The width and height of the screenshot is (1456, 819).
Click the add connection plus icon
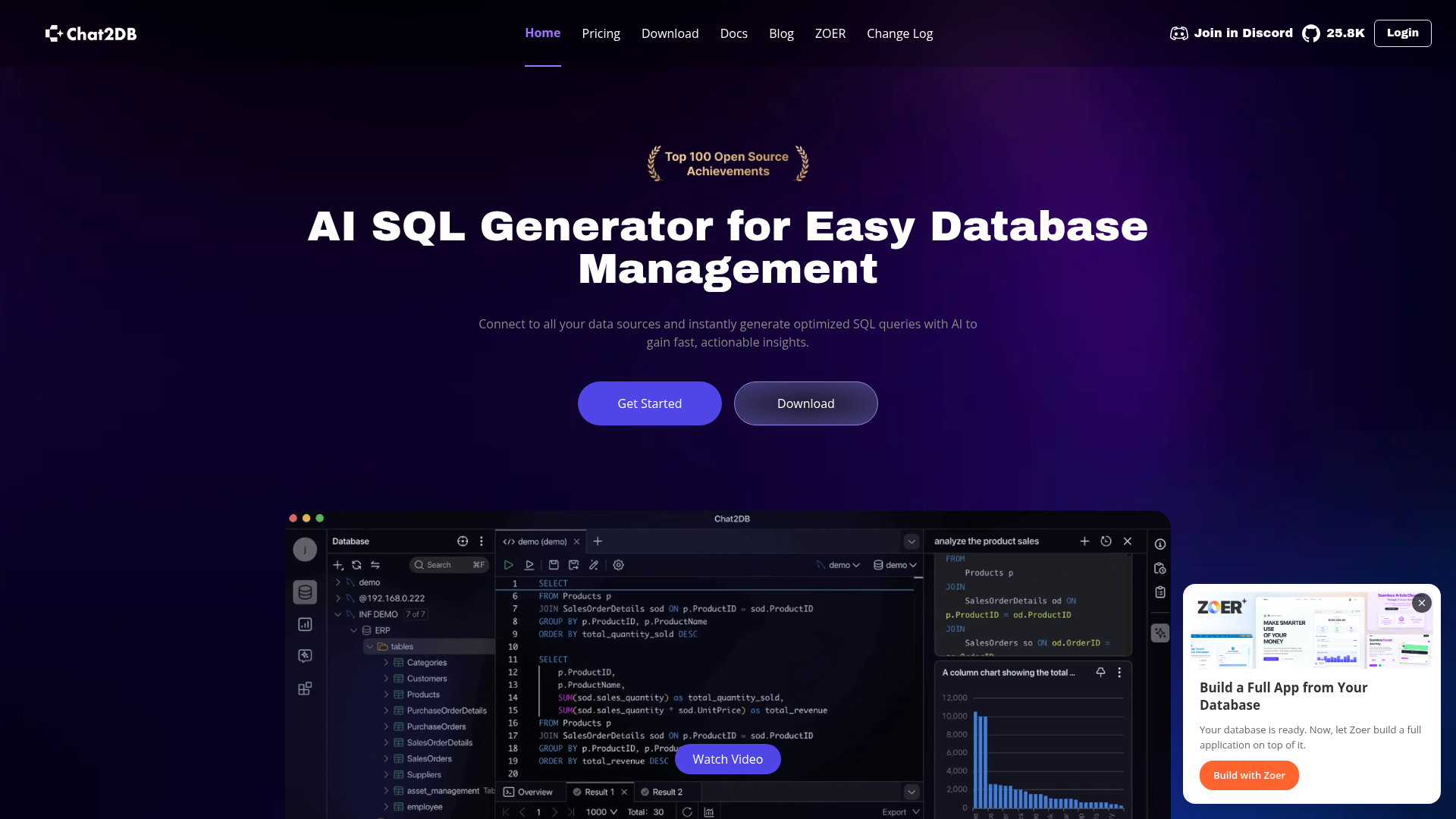click(x=338, y=565)
